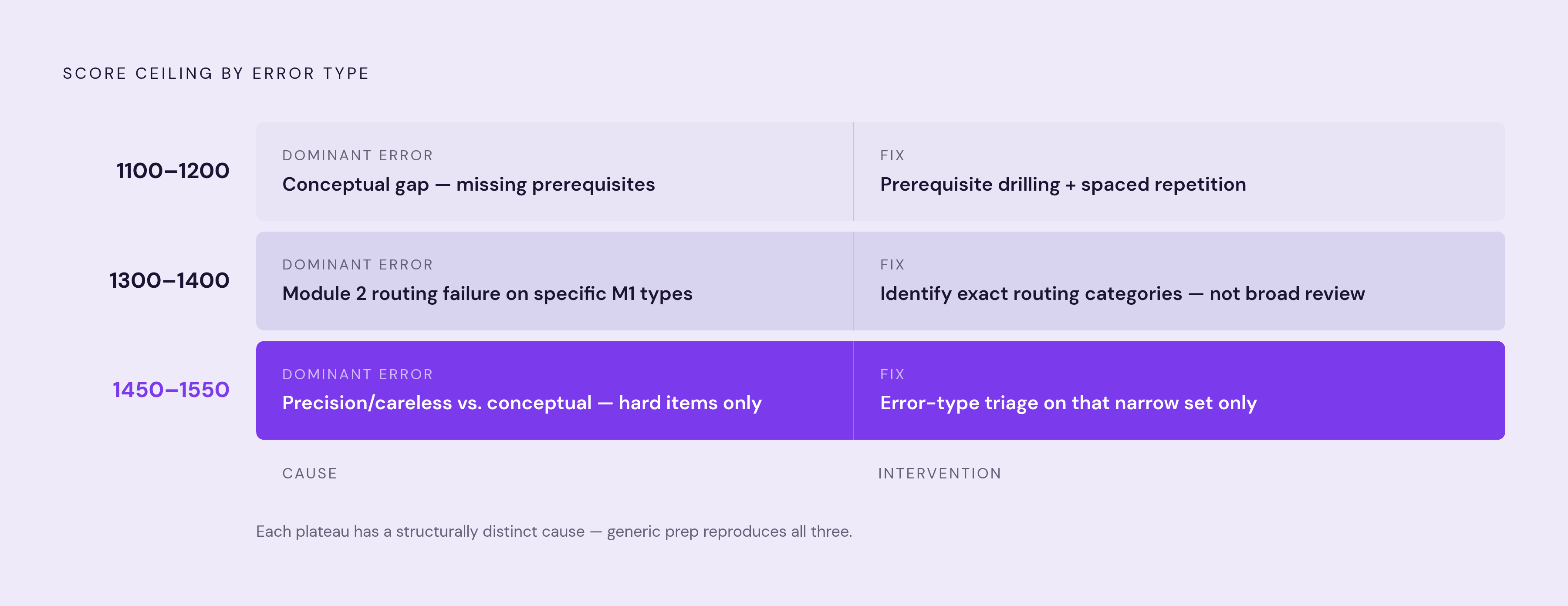1568x606 pixels.
Task: Select the purple 1450–1550 score range label
Action: pos(171,390)
